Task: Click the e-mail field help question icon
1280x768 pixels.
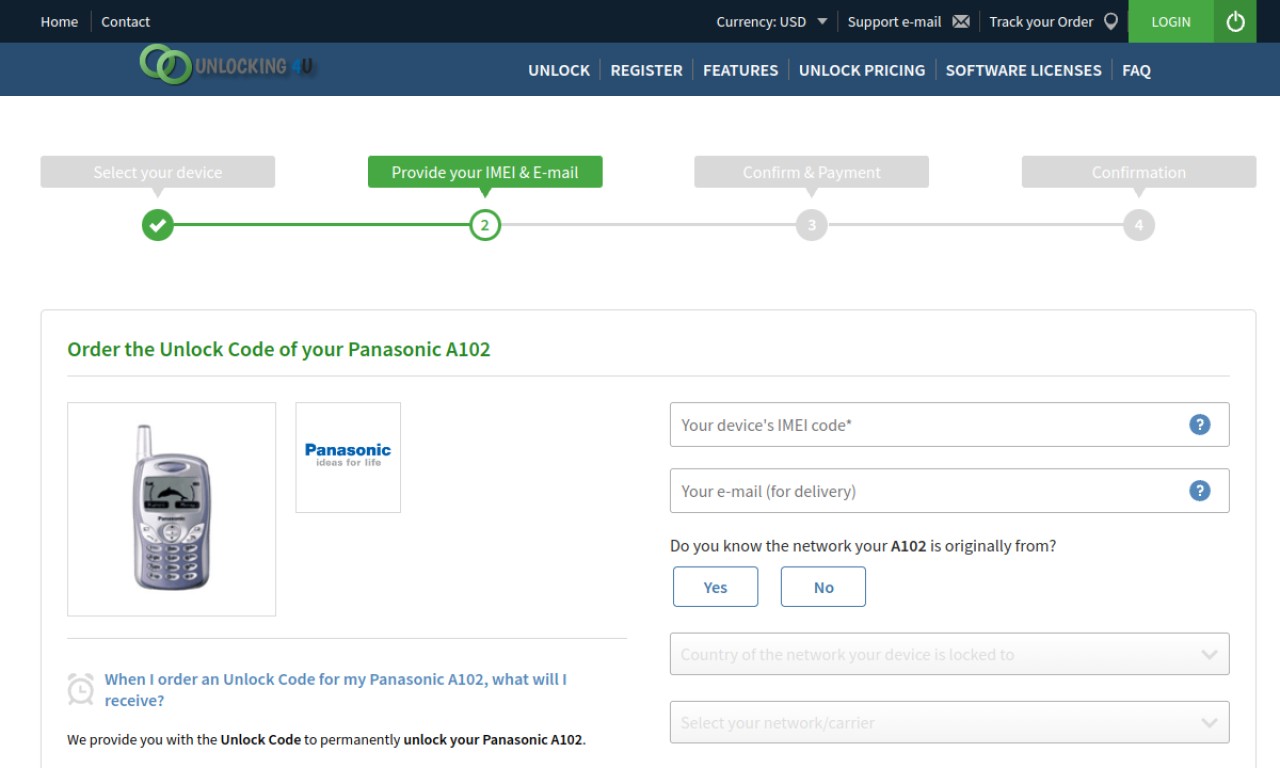Action: tap(1199, 490)
